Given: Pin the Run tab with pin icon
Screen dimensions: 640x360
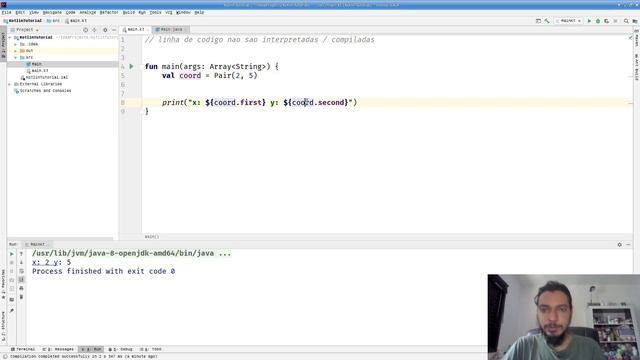Looking at the screenshot, I should [12, 311].
